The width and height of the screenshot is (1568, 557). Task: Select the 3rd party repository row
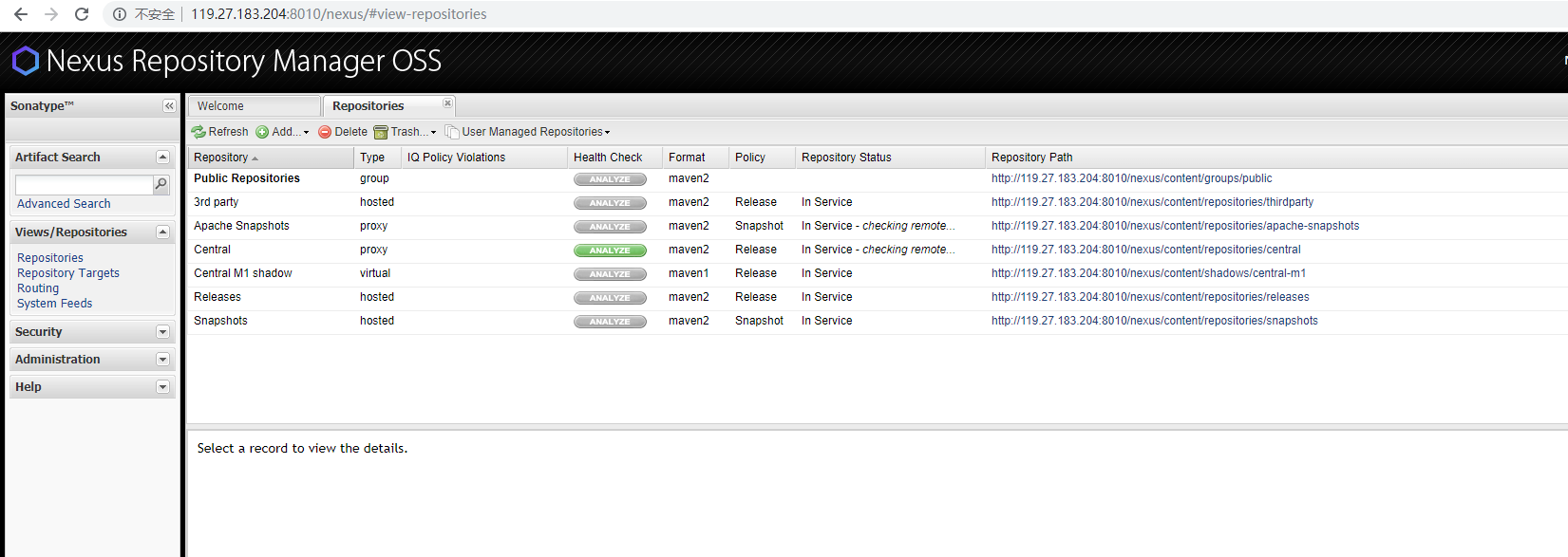[x=878, y=202]
